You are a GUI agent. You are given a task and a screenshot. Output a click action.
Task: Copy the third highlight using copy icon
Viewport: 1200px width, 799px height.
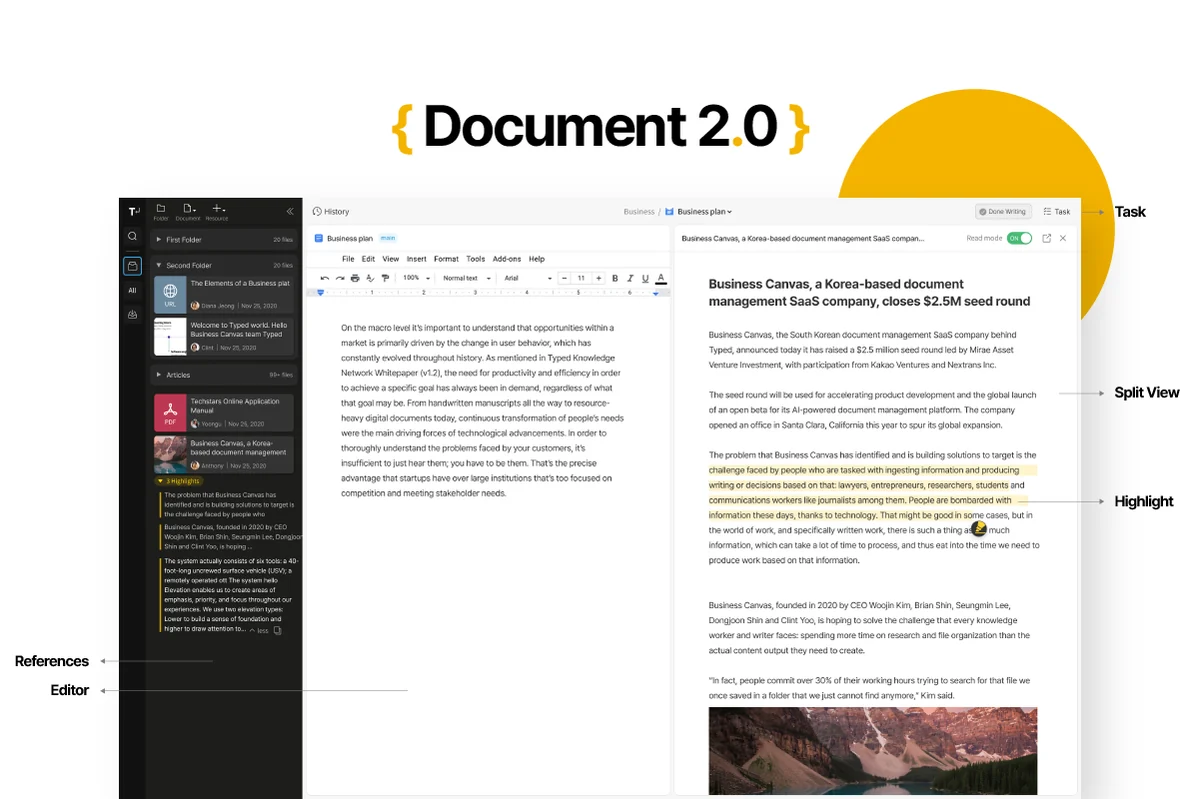point(278,630)
